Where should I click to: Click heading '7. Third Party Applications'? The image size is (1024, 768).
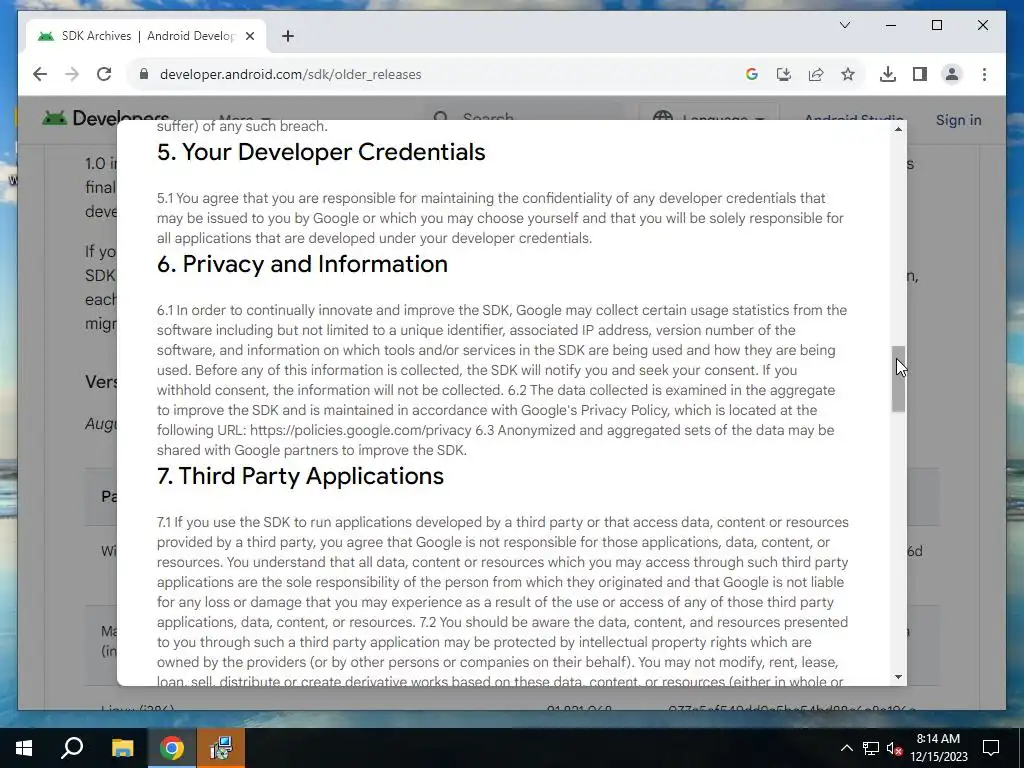tap(300, 476)
